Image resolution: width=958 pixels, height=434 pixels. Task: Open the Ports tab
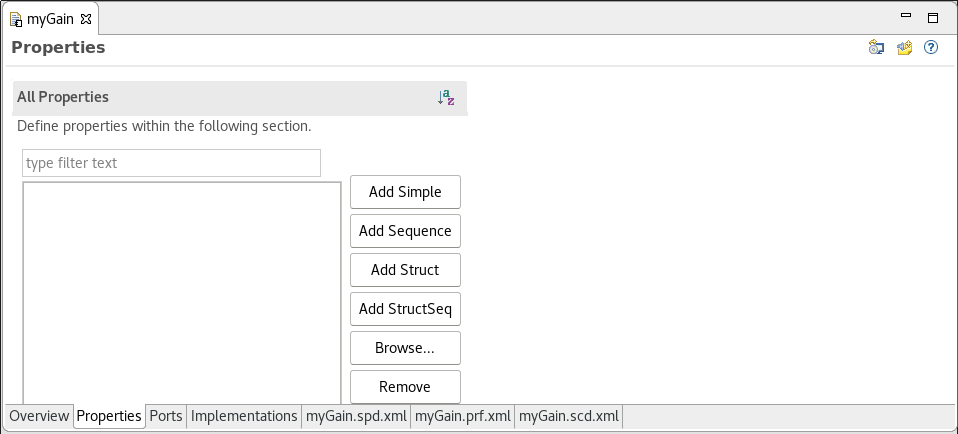tap(166, 416)
